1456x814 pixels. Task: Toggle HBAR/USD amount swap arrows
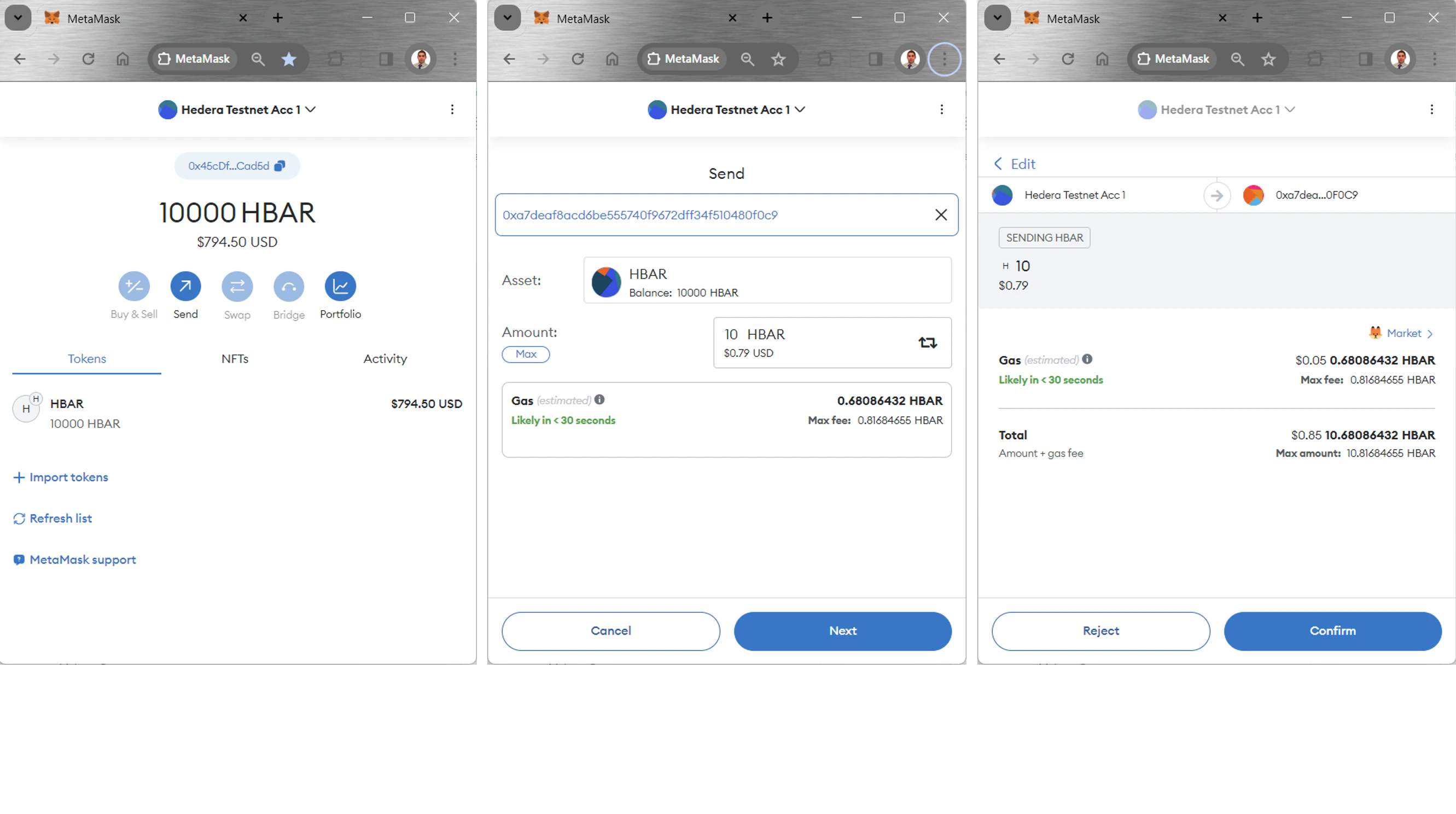pos(927,342)
